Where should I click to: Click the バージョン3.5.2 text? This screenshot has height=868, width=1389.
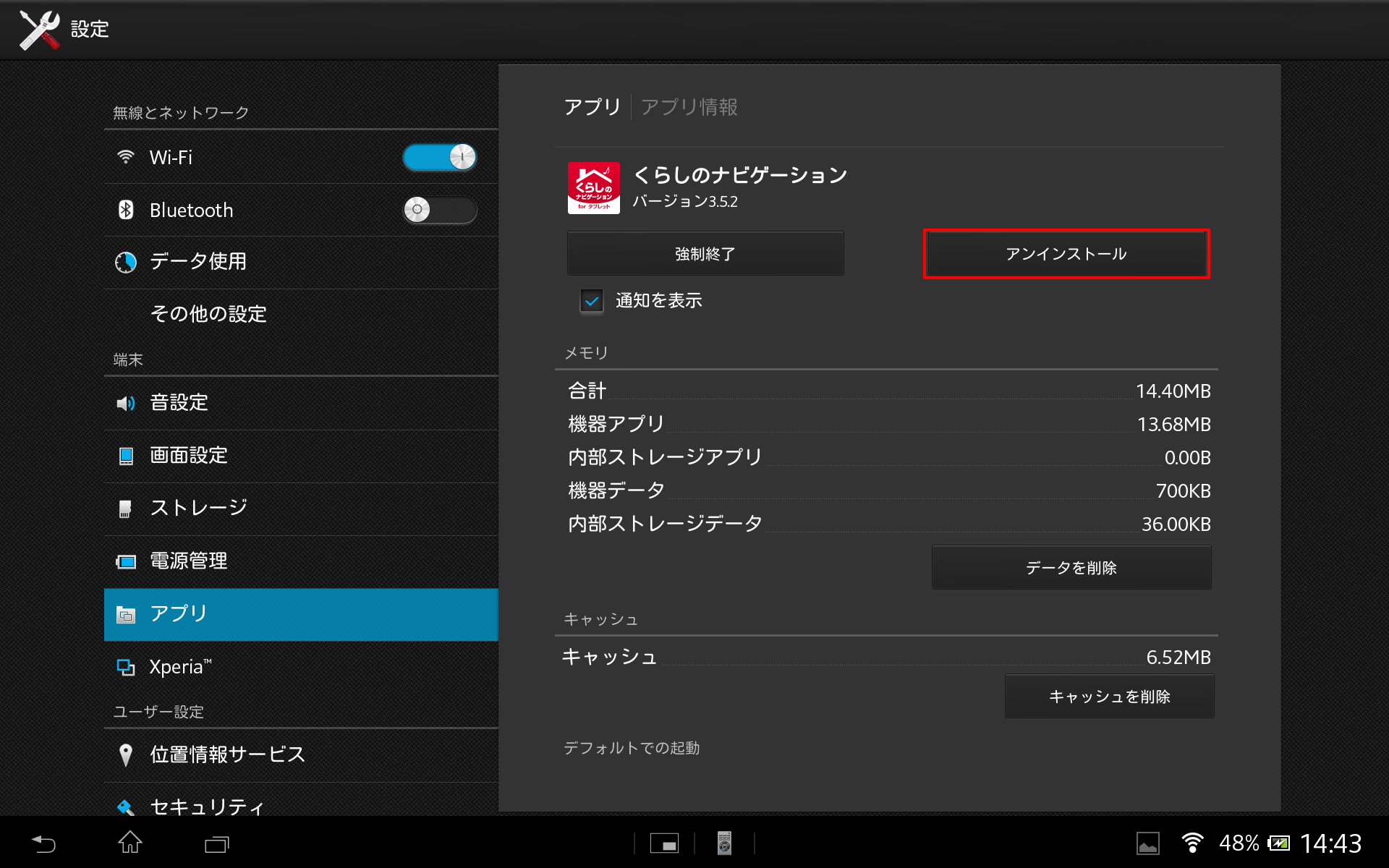tap(685, 202)
